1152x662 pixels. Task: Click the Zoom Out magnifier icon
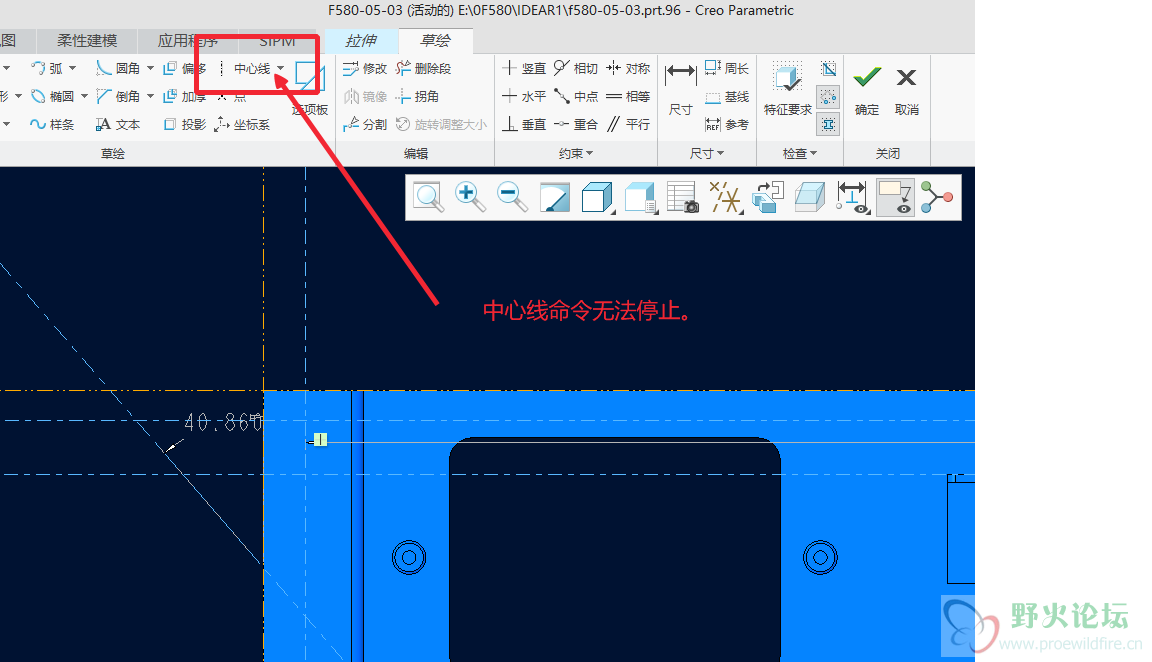coord(512,197)
